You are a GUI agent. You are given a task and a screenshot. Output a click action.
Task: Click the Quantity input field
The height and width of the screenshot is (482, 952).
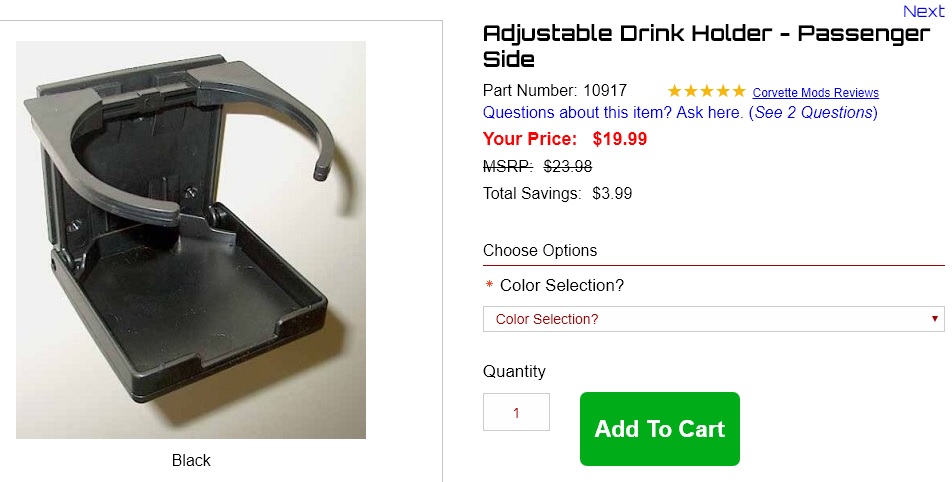[516, 412]
